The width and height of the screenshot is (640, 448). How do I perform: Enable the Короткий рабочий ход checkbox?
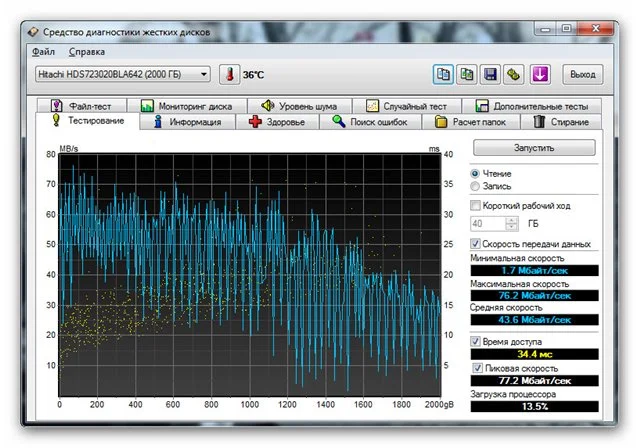point(476,206)
